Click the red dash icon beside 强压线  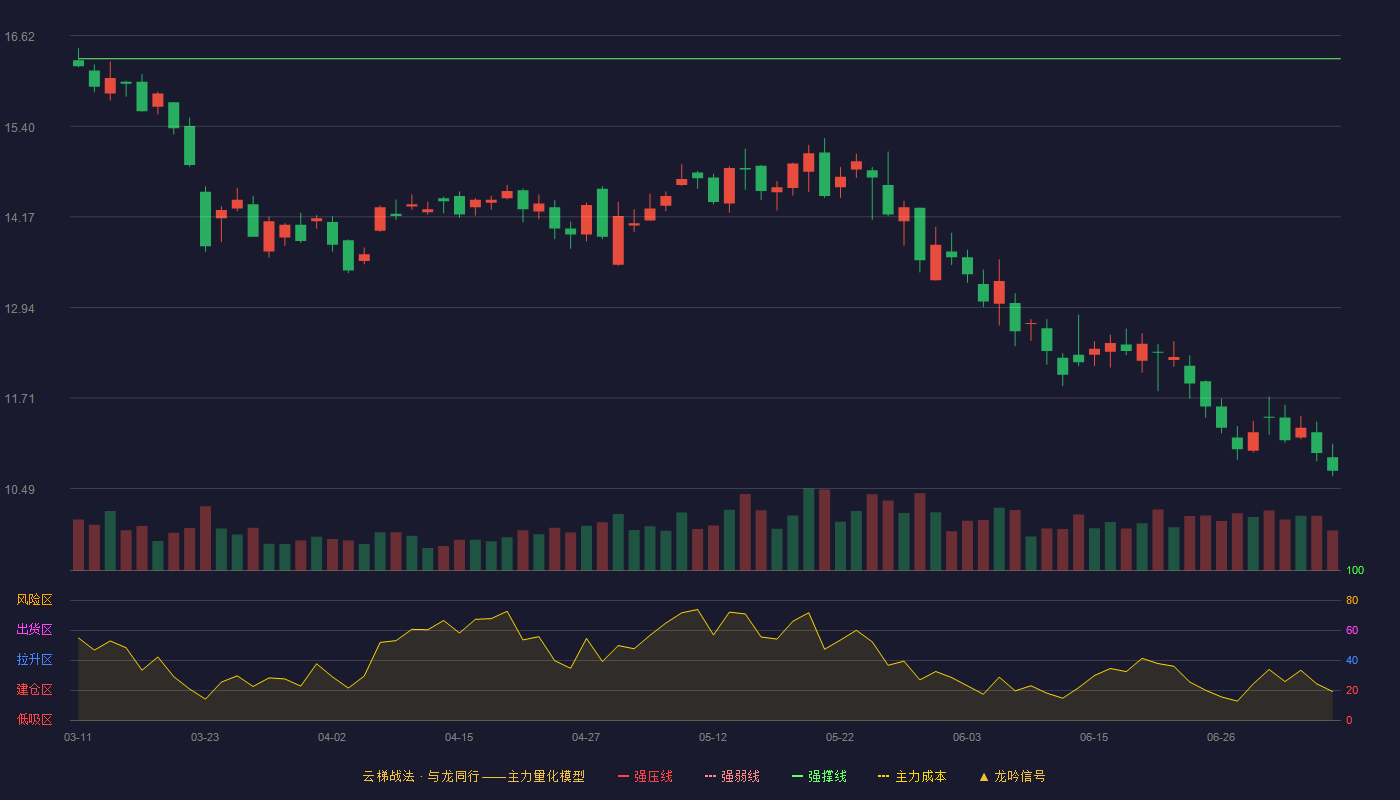point(623,776)
